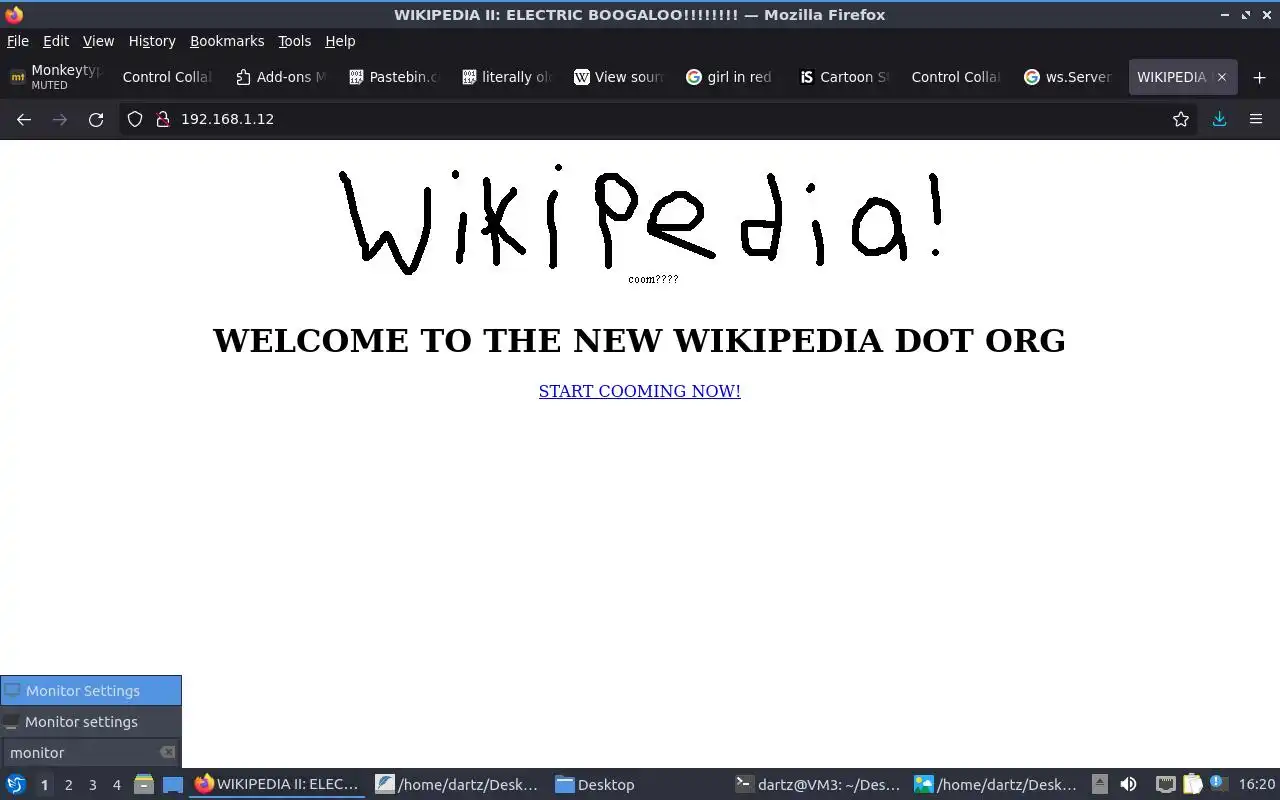Reload the current page
1280x800 pixels.
click(96, 119)
